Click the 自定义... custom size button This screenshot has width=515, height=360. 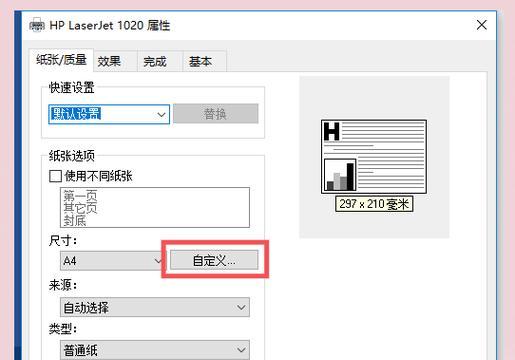tap(214, 260)
